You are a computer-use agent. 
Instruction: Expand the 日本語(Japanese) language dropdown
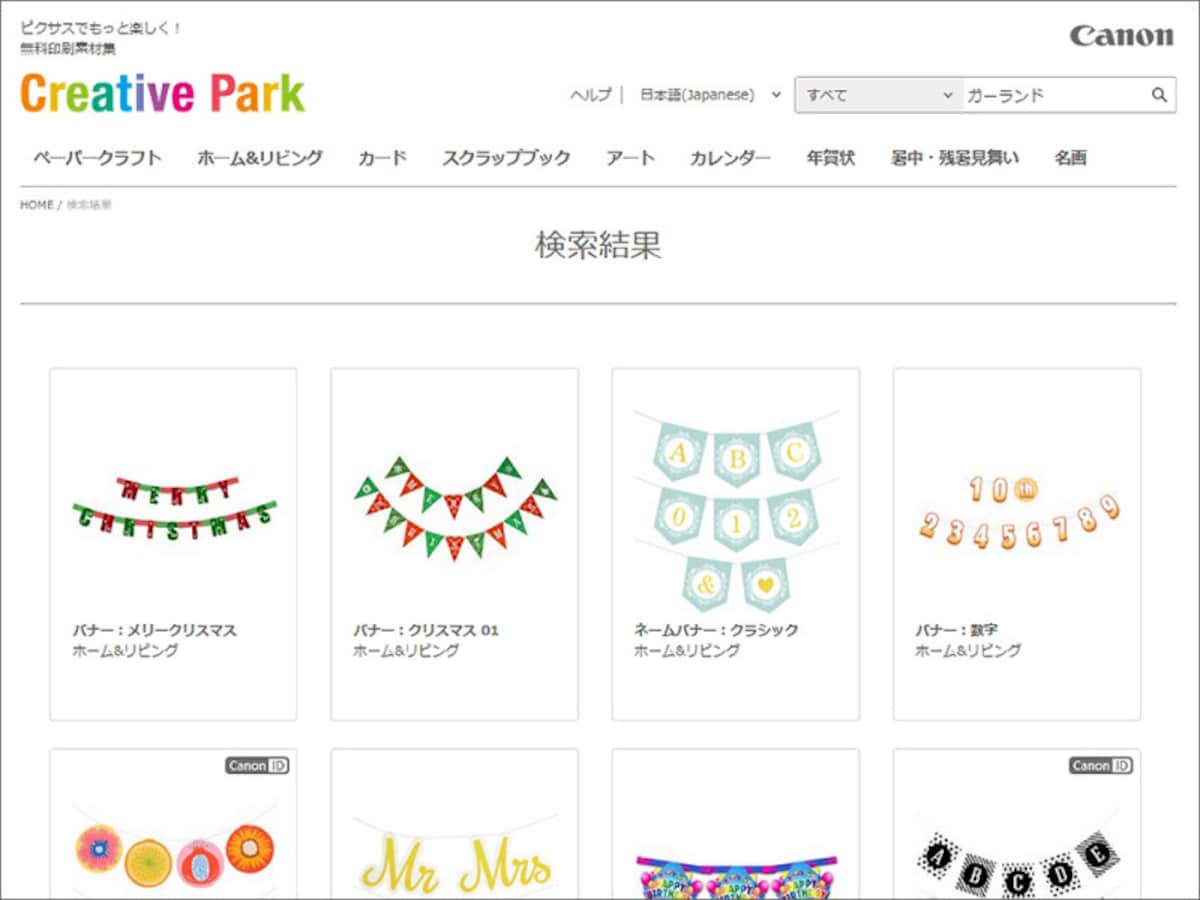(x=710, y=95)
